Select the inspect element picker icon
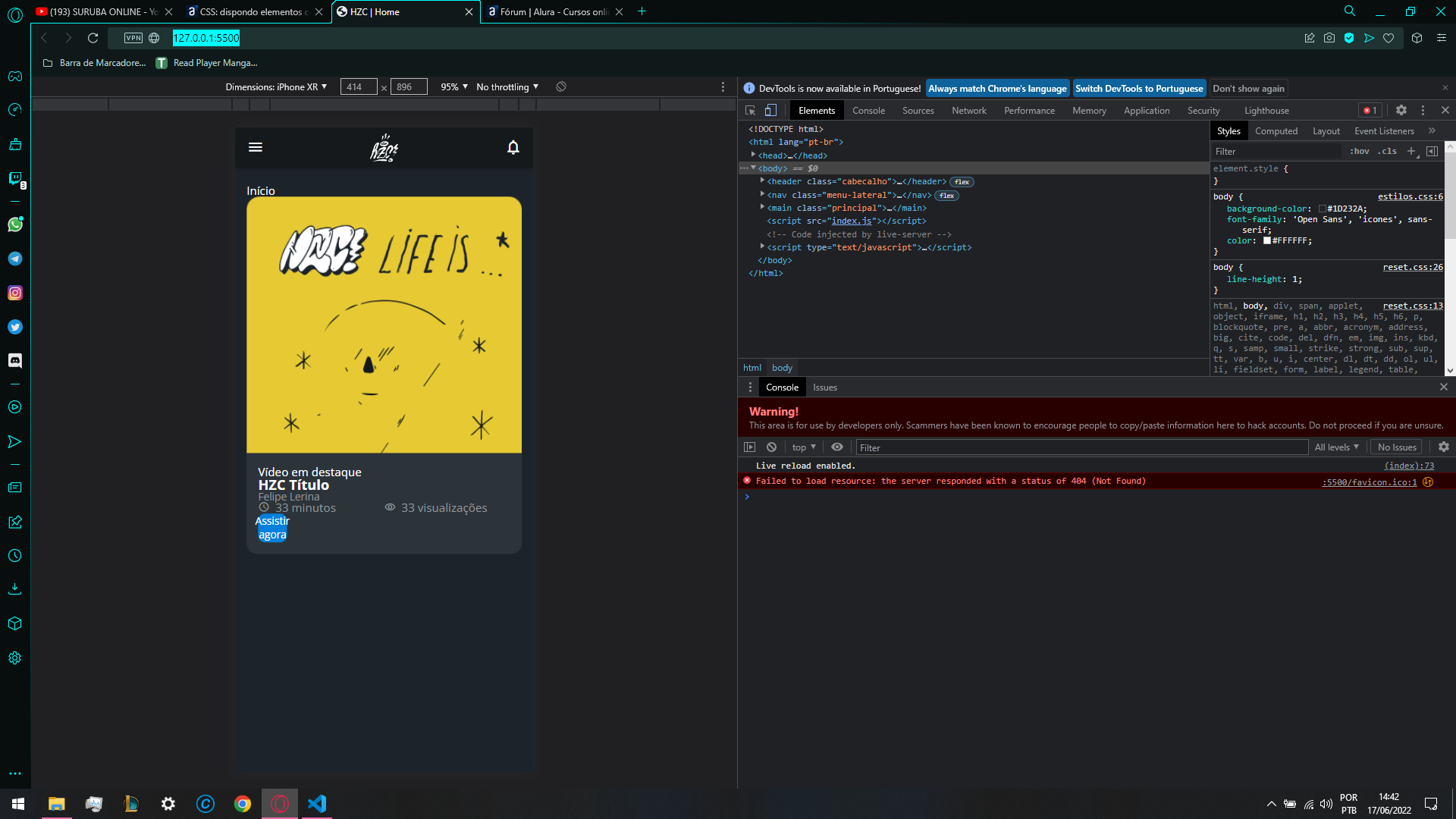 [x=751, y=111]
